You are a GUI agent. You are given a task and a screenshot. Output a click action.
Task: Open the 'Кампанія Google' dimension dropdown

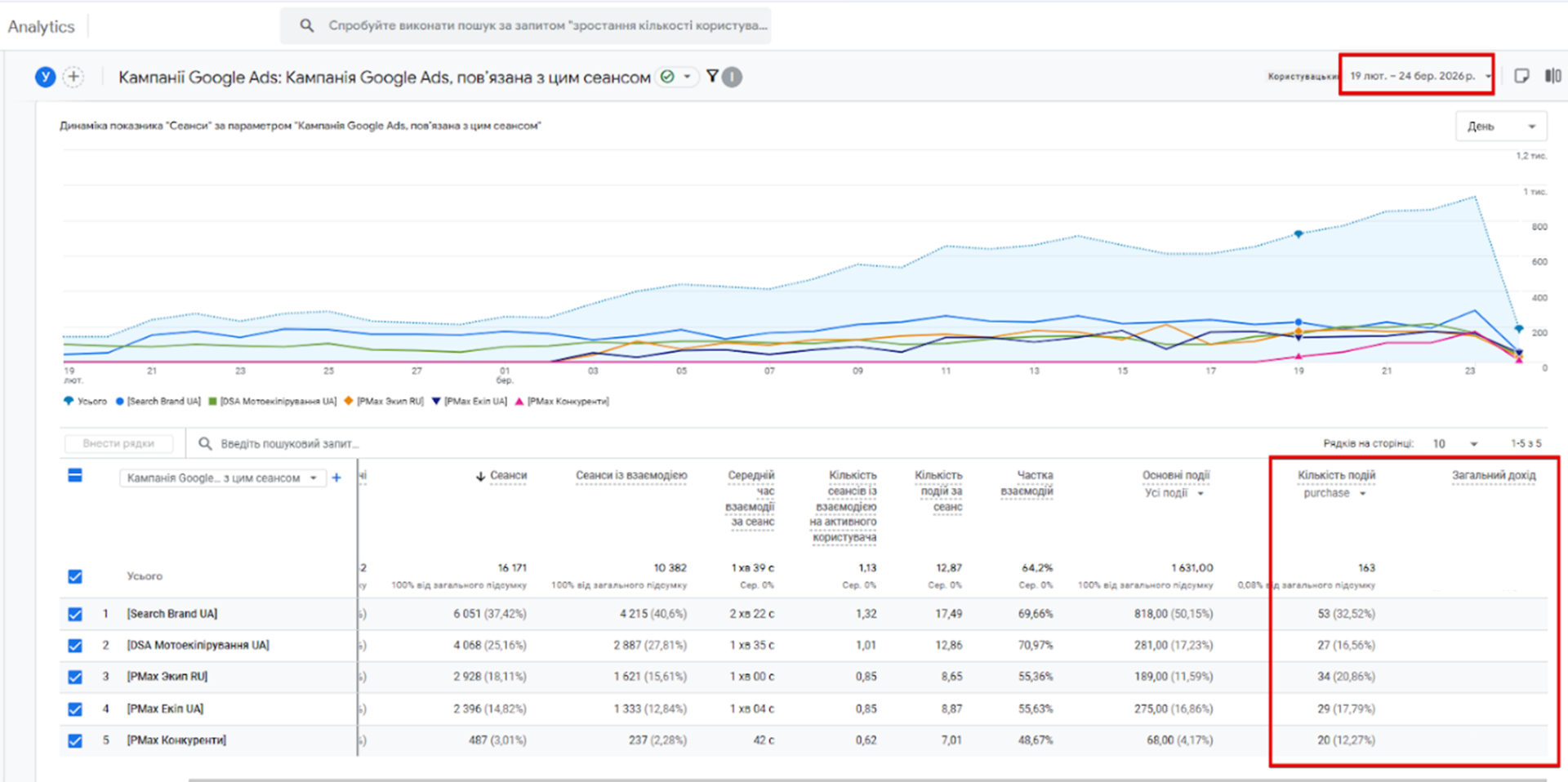pos(221,478)
